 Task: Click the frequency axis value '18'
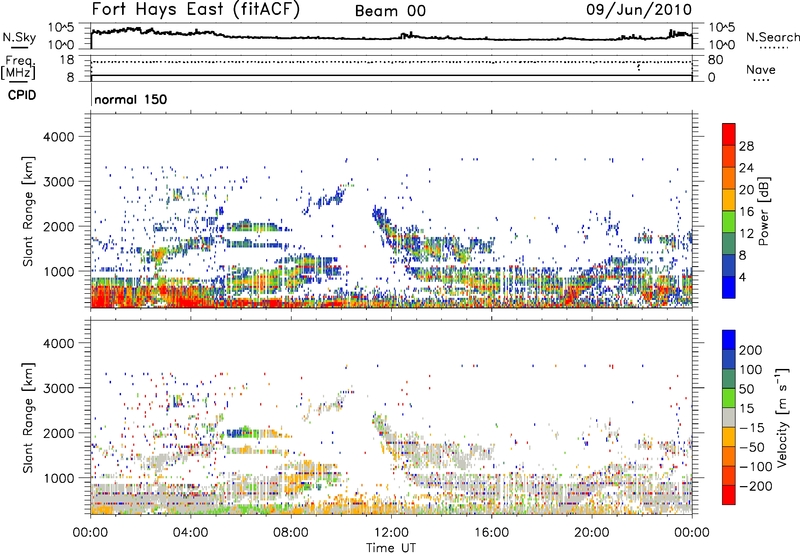pos(67,60)
